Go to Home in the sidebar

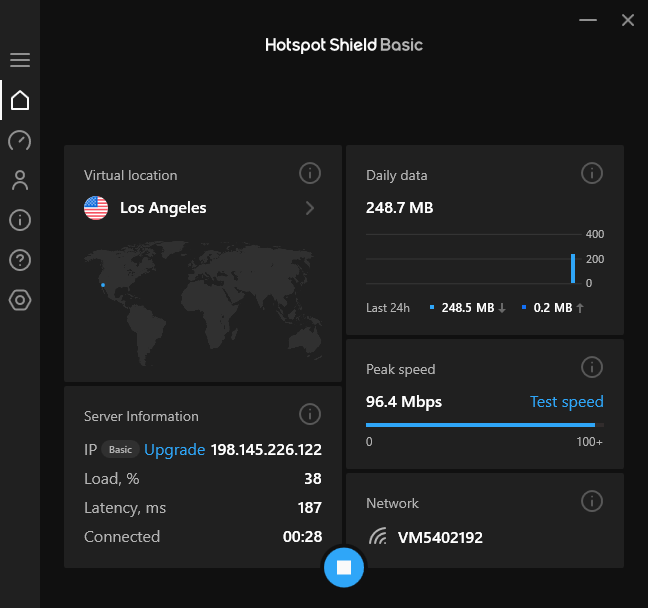pos(20,100)
